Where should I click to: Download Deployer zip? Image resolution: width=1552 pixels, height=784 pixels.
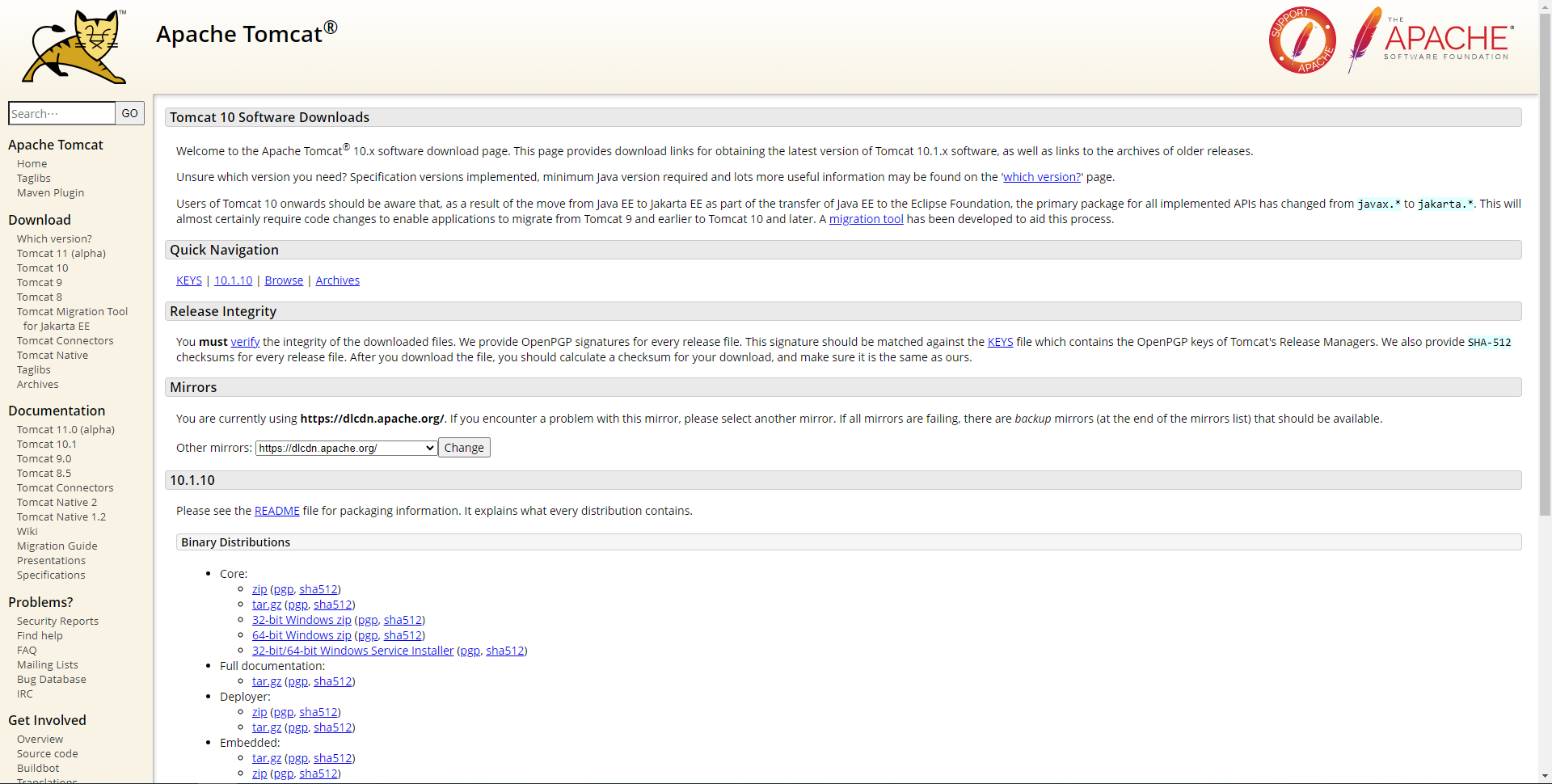[259, 712]
